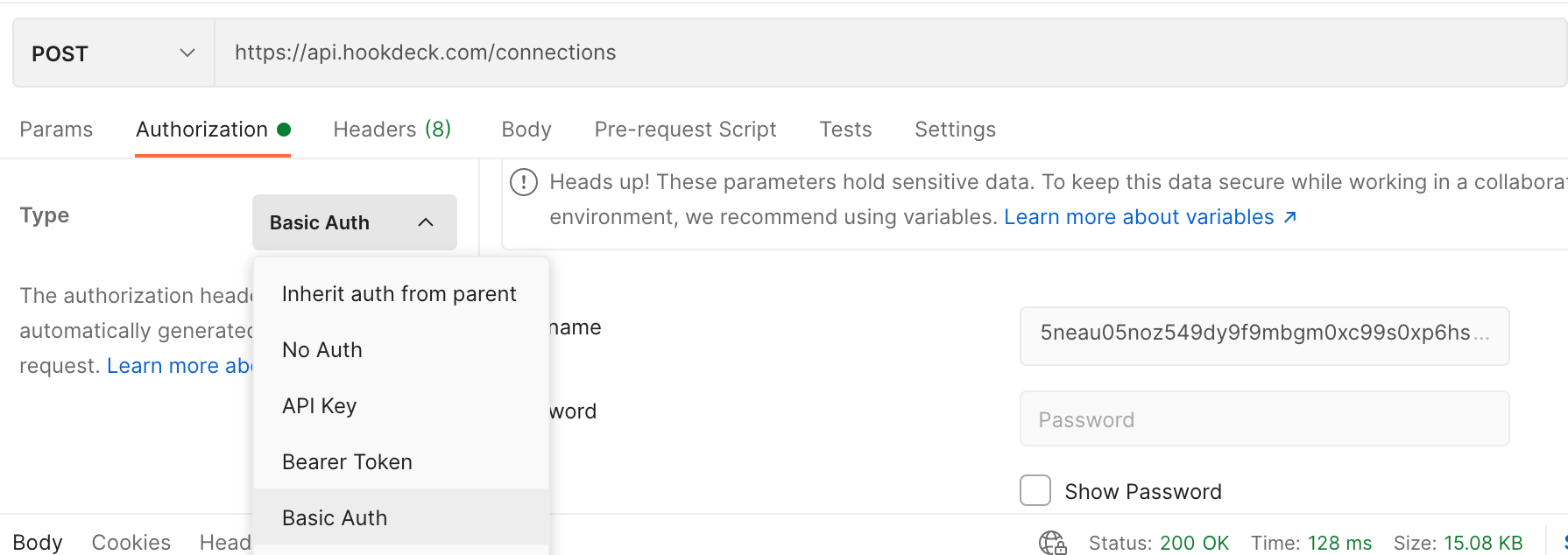Open the Headers (8) request tab

click(x=392, y=130)
